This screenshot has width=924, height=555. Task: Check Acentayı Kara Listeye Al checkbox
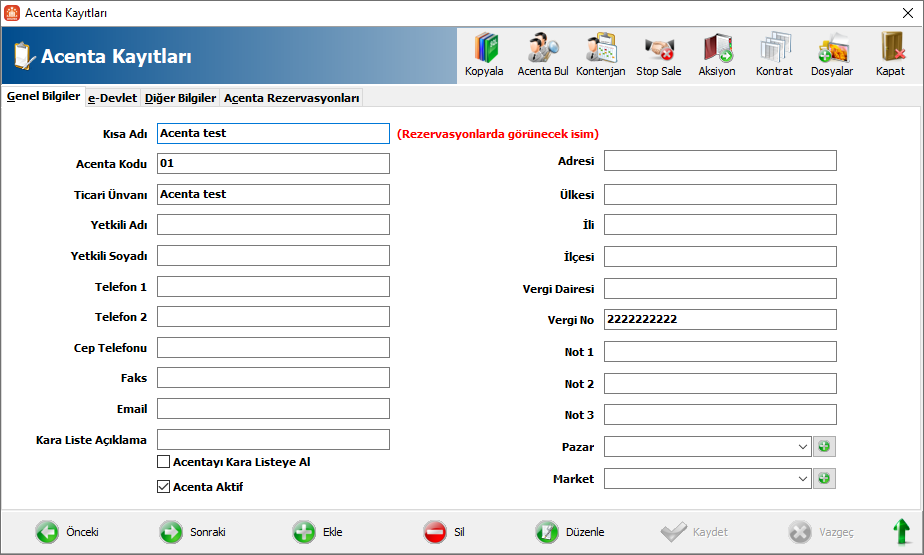click(163, 462)
